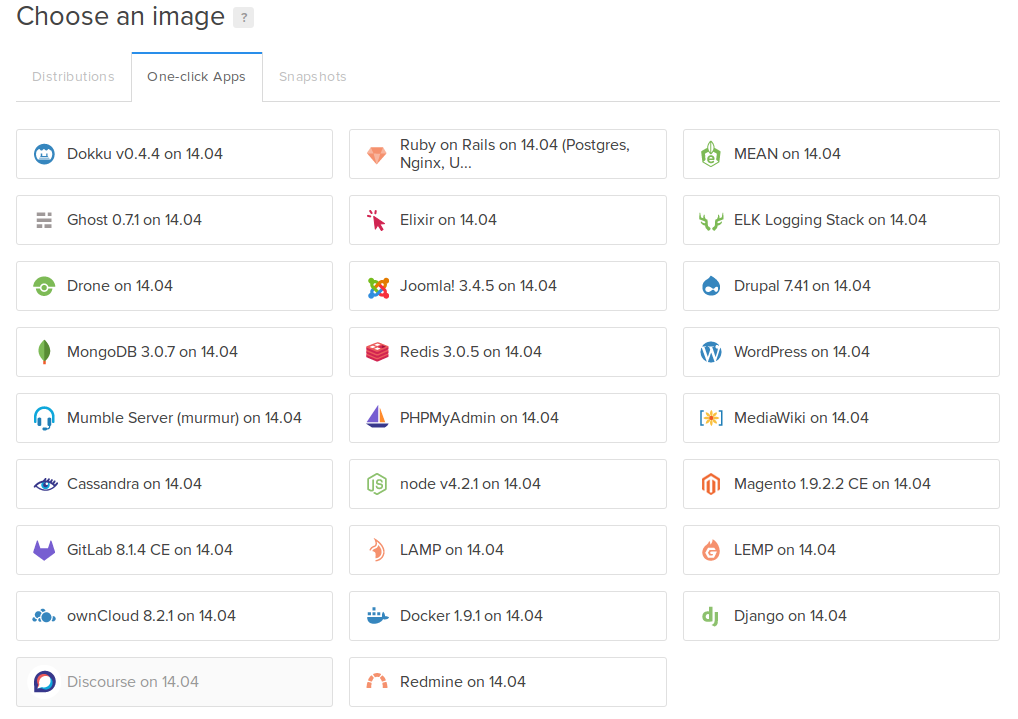
Task: Click the Django dj icon
Action: tap(710, 616)
